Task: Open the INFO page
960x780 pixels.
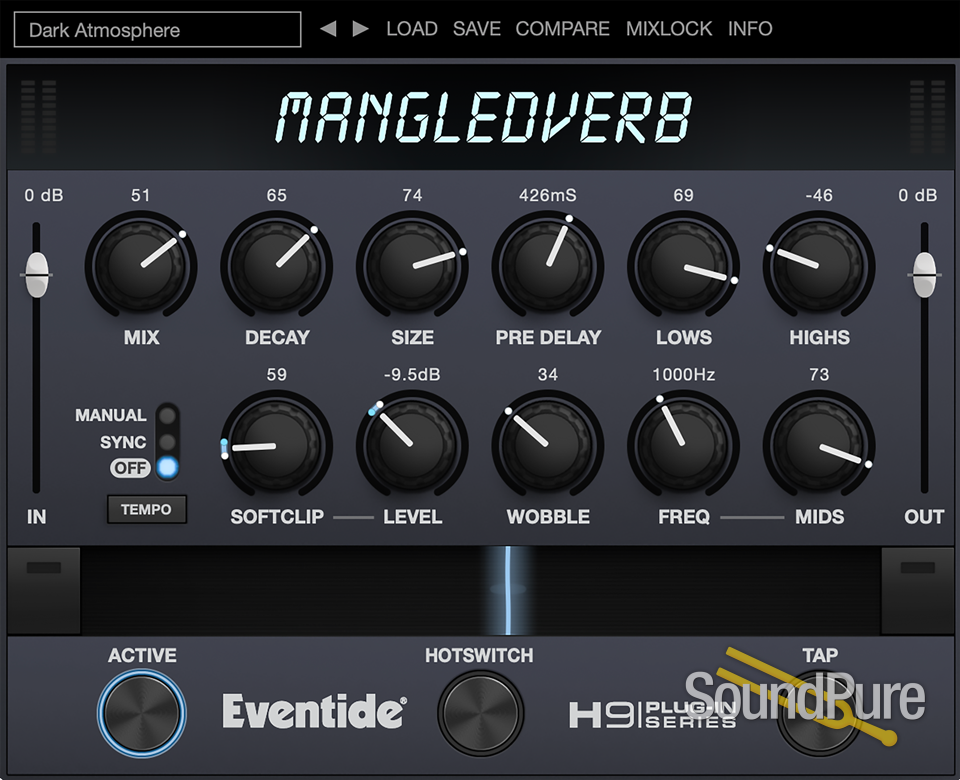Action: click(750, 29)
